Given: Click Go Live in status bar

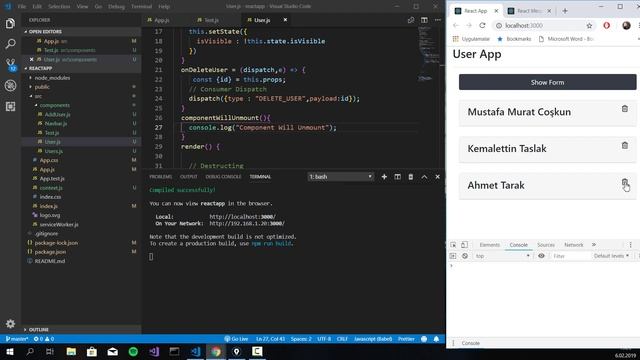Looking at the screenshot, I should (x=236, y=339).
